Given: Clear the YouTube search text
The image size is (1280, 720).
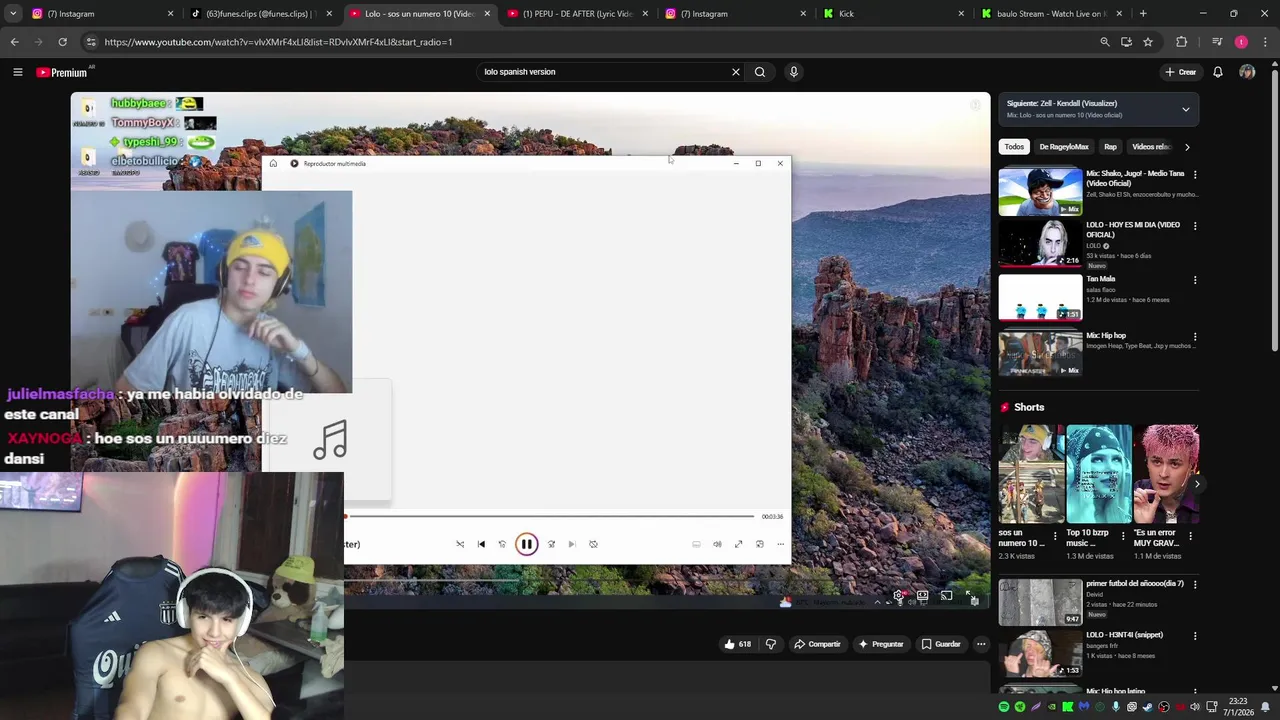Looking at the screenshot, I should (x=736, y=72).
